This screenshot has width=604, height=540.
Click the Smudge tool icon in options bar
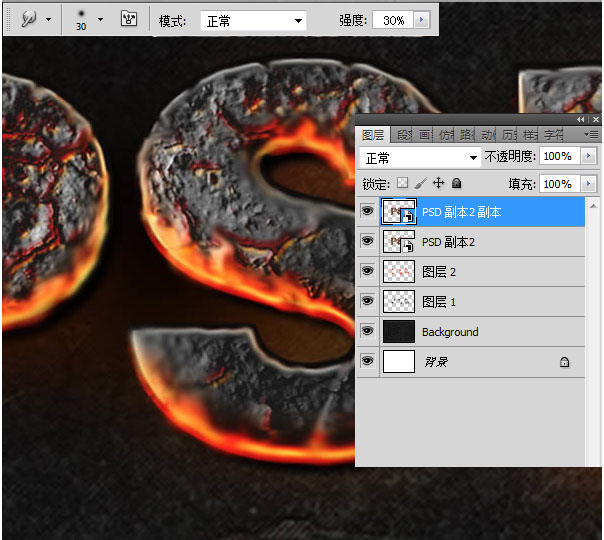28,20
